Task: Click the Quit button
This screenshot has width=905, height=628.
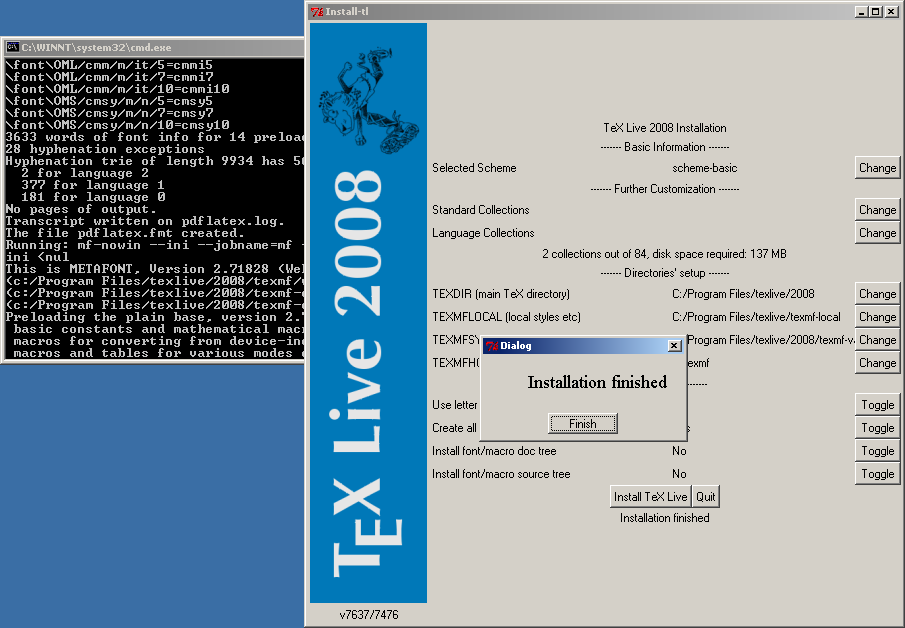Action: click(x=706, y=497)
